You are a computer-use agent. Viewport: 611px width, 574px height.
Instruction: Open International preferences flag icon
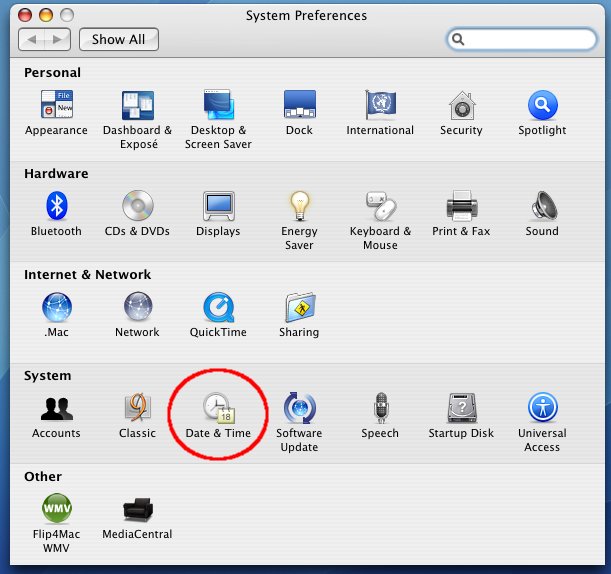[380, 104]
